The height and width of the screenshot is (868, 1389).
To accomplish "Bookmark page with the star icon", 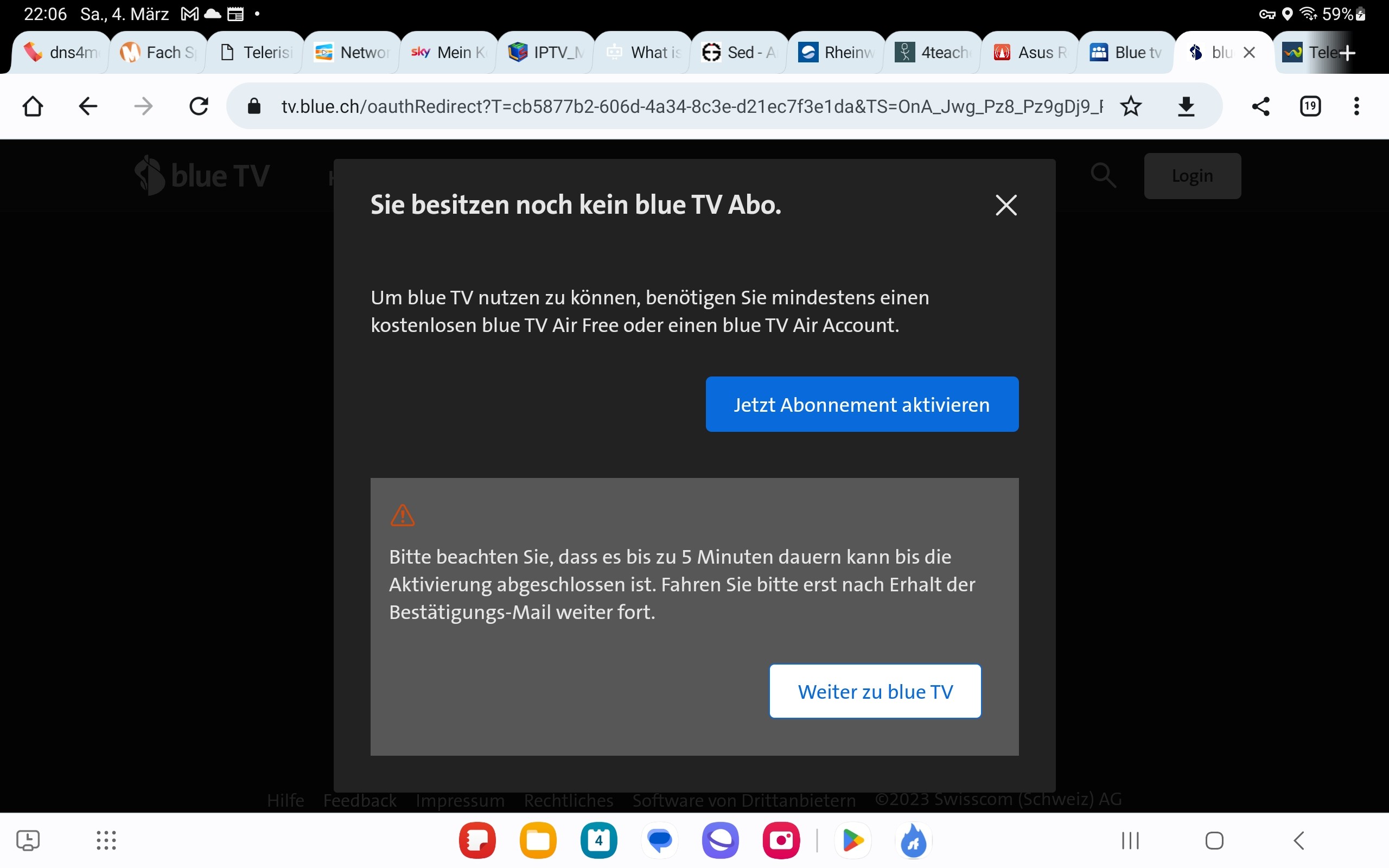I will 1131,106.
